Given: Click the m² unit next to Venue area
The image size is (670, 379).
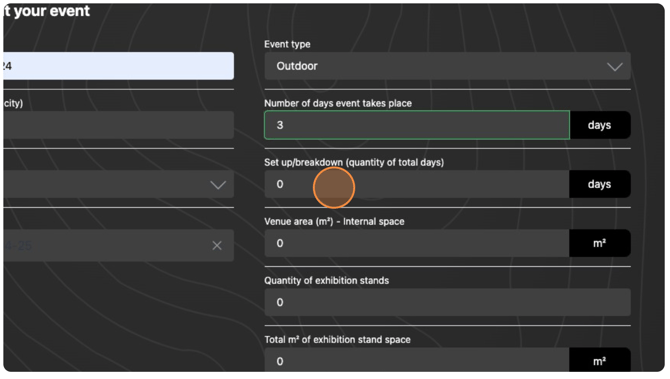Looking at the screenshot, I should [x=599, y=243].
